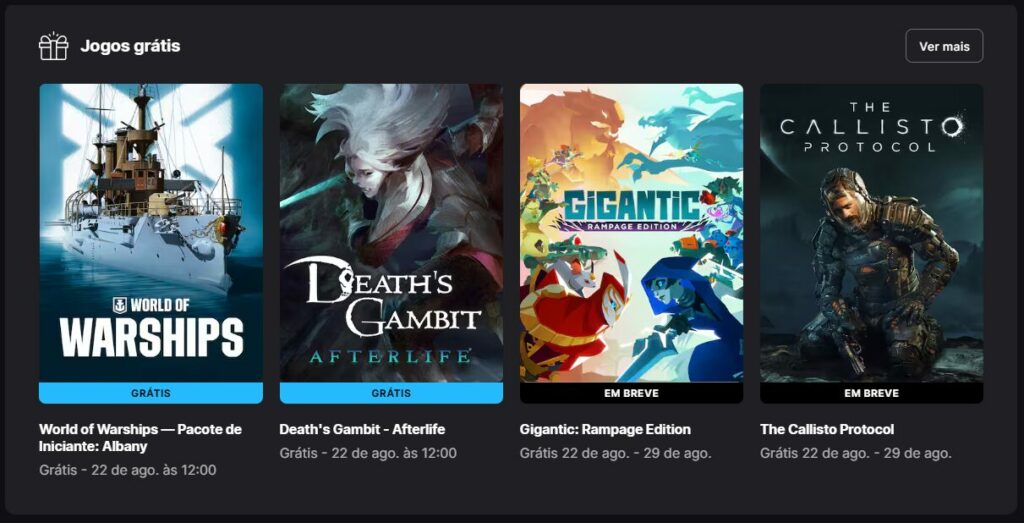Viewport: 1024px width, 523px height.
Task: Click Callisto Protocol free dates text
Action: coord(856,453)
